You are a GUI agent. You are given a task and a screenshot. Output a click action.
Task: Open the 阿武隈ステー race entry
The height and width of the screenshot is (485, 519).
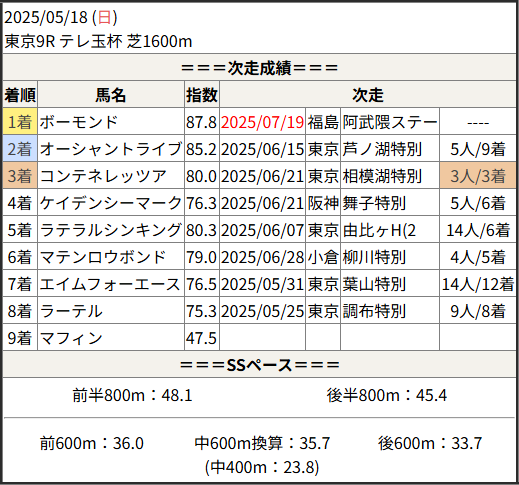[x=390, y=122]
